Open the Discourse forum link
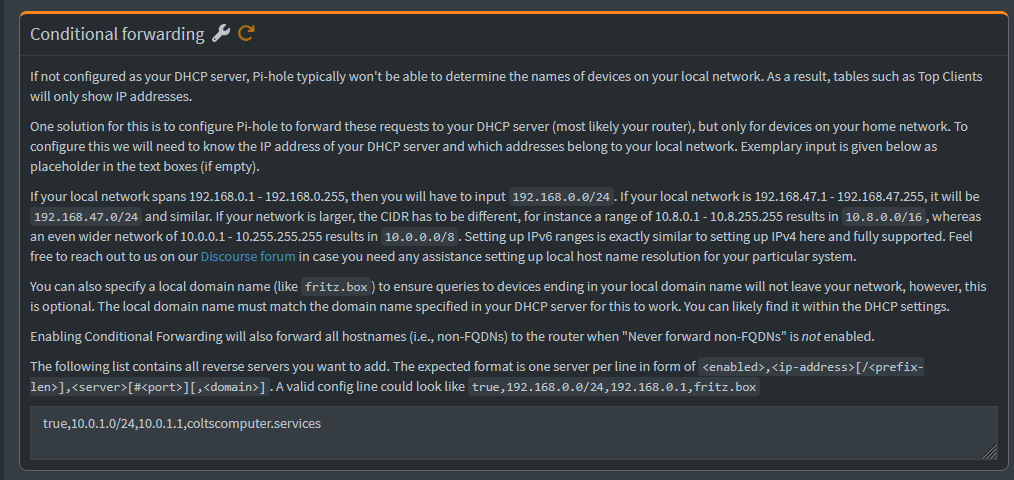Viewport: 1014px width, 480px height. point(248,257)
